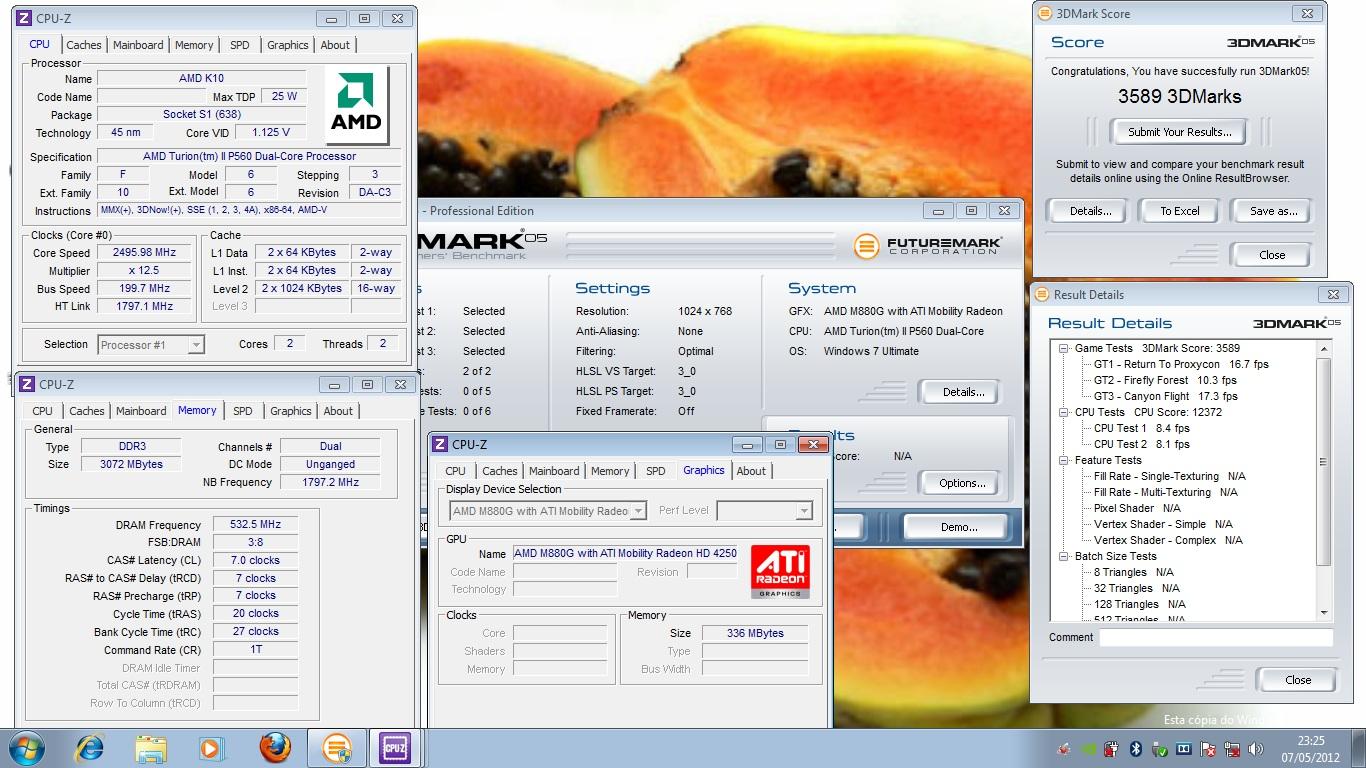The width and height of the screenshot is (1366, 768).
Task: Click the Safely Remove Hardware tray icon
Action: tap(1159, 748)
